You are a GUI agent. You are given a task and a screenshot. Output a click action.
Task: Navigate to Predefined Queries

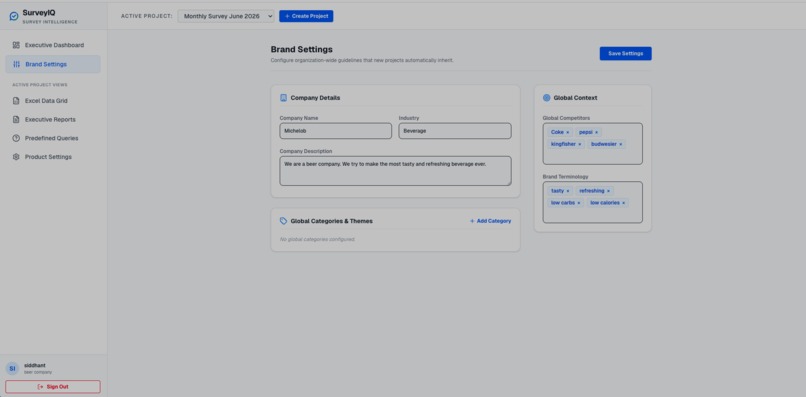[53, 138]
